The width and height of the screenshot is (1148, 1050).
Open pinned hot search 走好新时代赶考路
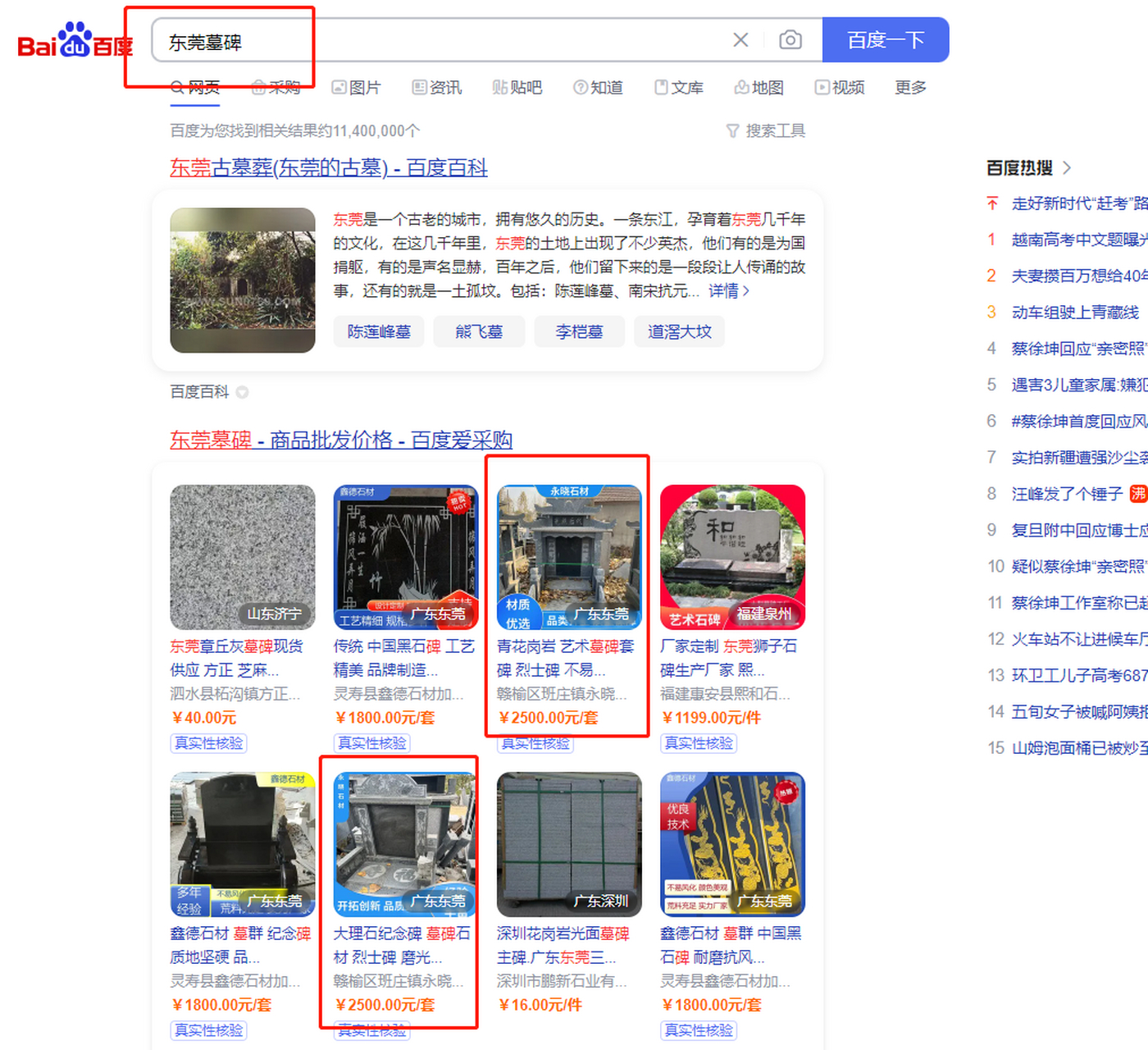(x=1080, y=203)
